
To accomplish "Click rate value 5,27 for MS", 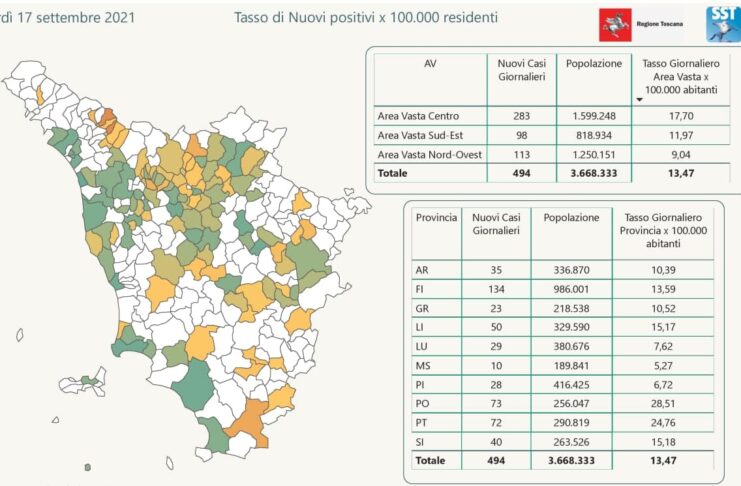I will (663, 365).
